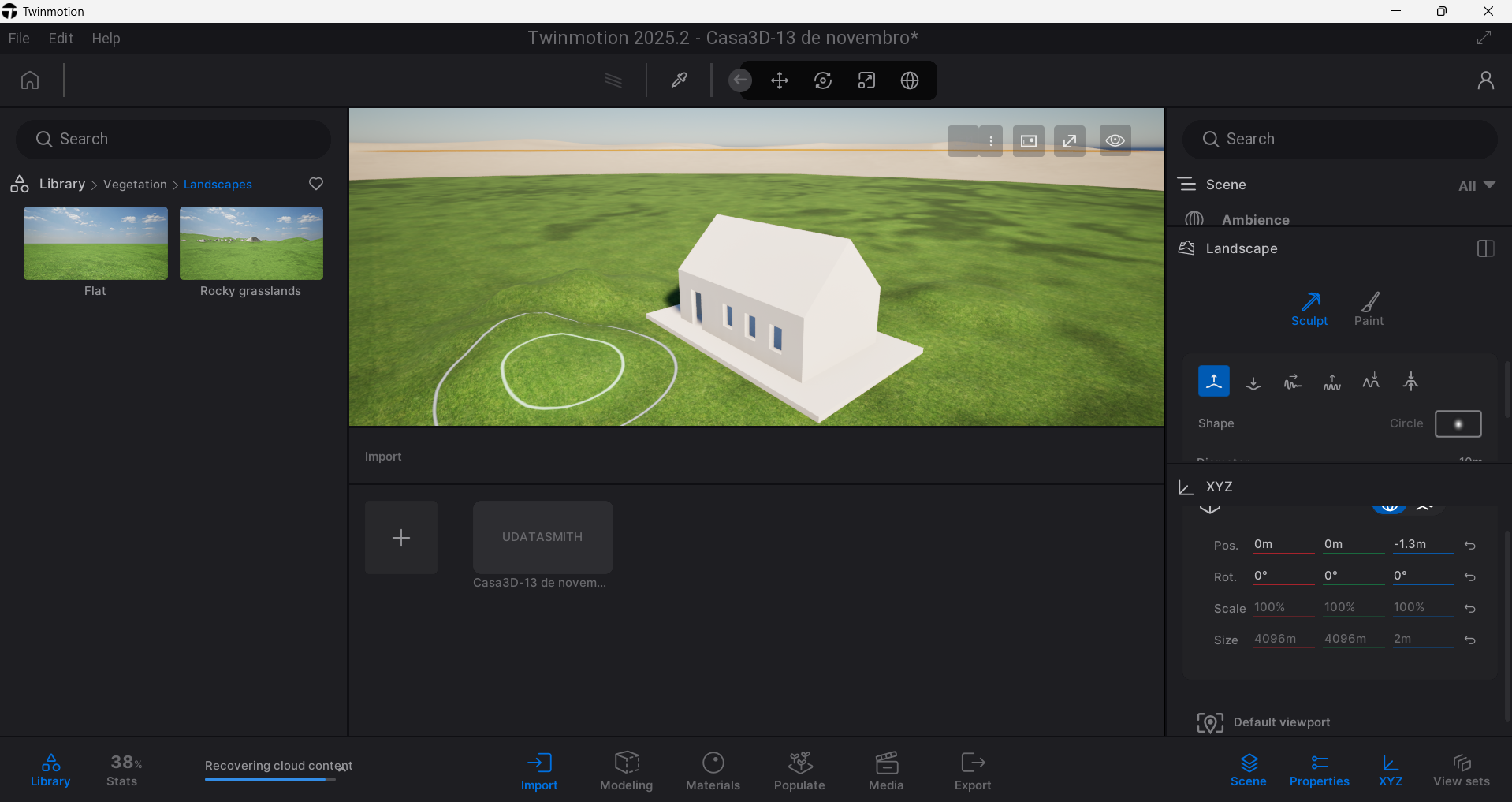Select the Translate move tool
The height and width of the screenshot is (802, 1512).
pyautogui.click(x=780, y=80)
